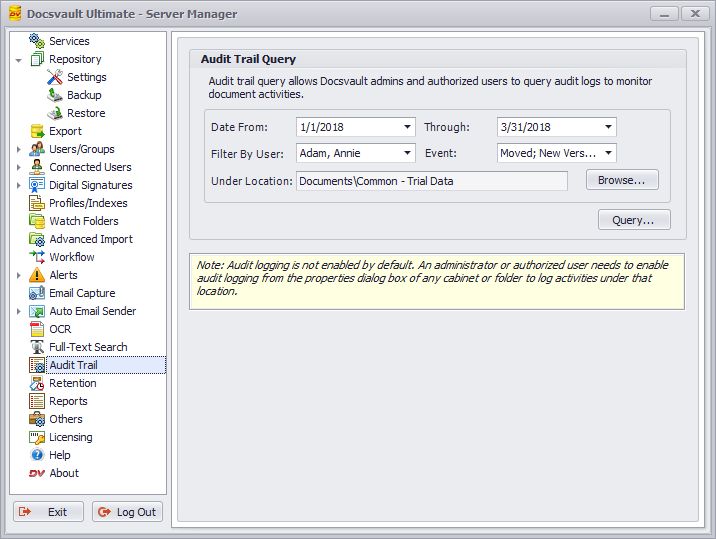716x539 pixels.
Task: Click the Connected Users icon
Action: click(x=37, y=167)
